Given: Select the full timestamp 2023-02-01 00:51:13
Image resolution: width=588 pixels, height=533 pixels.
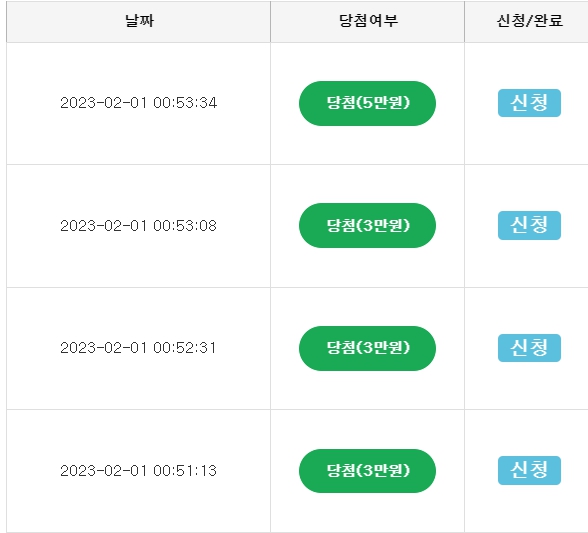Looking at the screenshot, I should pyautogui.click(x=138, y=470).
